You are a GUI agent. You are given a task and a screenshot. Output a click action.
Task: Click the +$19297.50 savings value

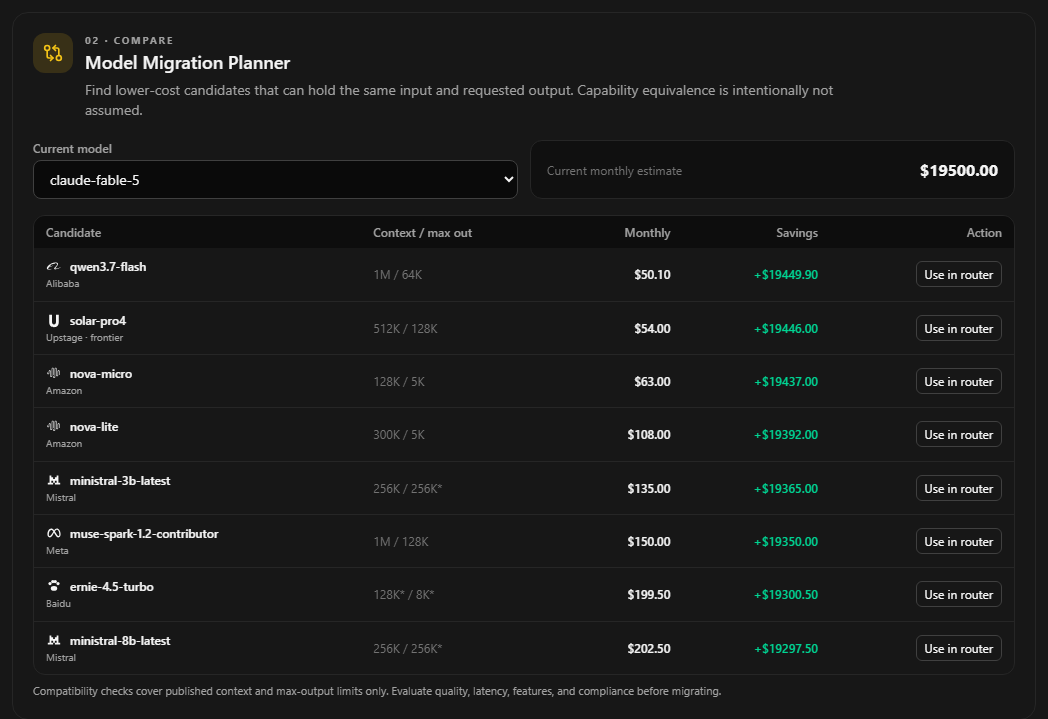(786, 648)
